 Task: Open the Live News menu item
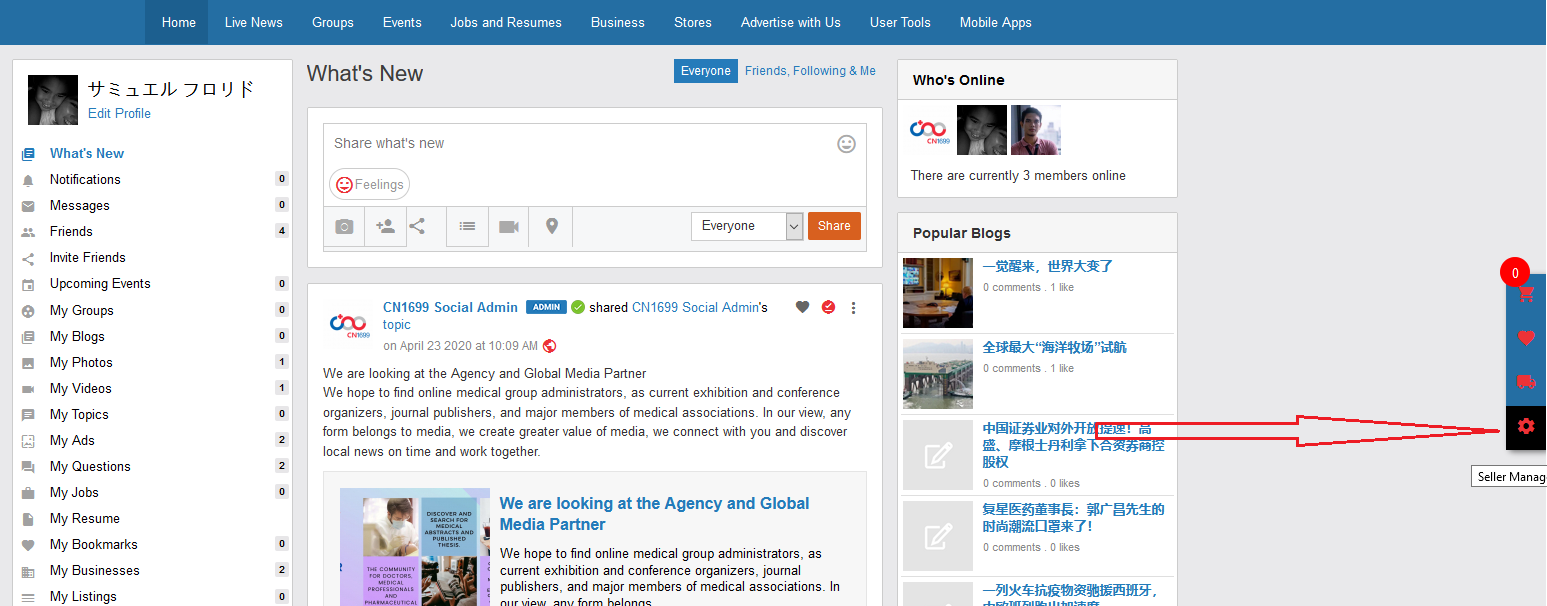click(253, 22)
